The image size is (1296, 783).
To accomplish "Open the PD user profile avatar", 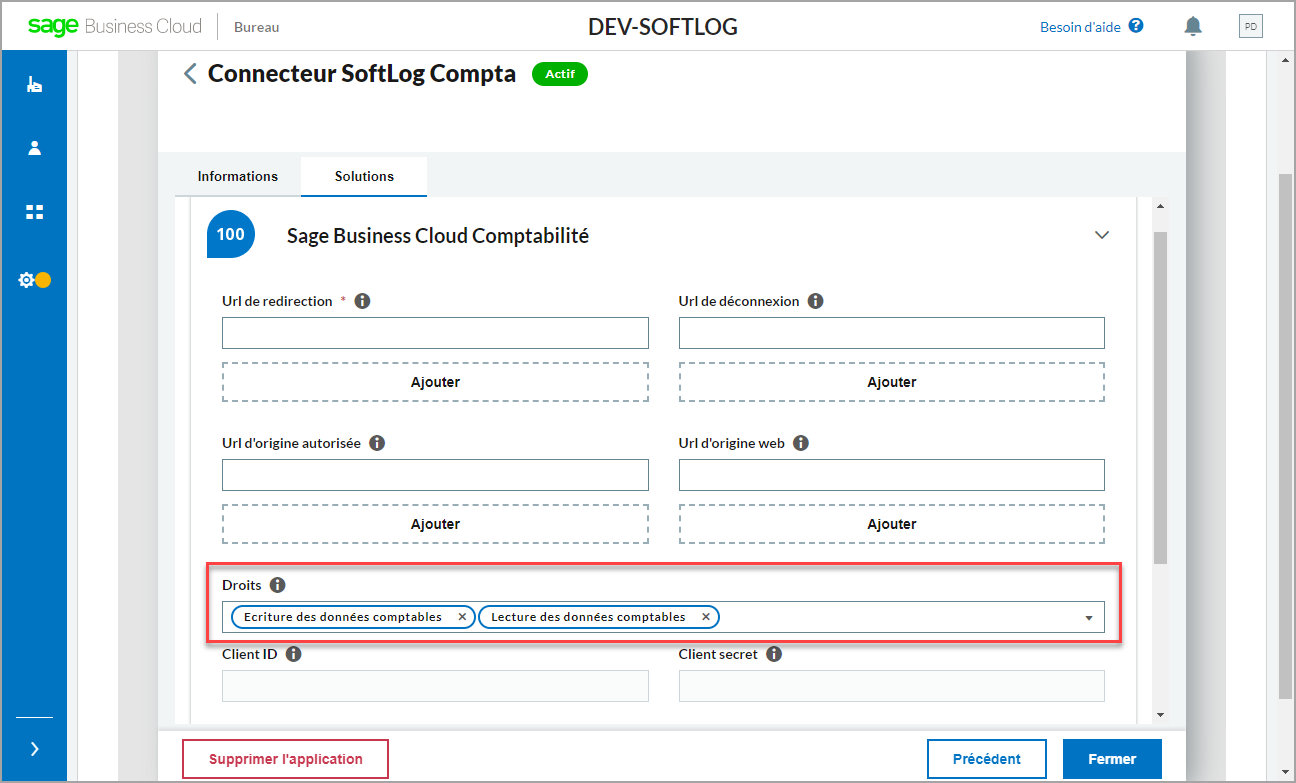I will coord(1251,26).
